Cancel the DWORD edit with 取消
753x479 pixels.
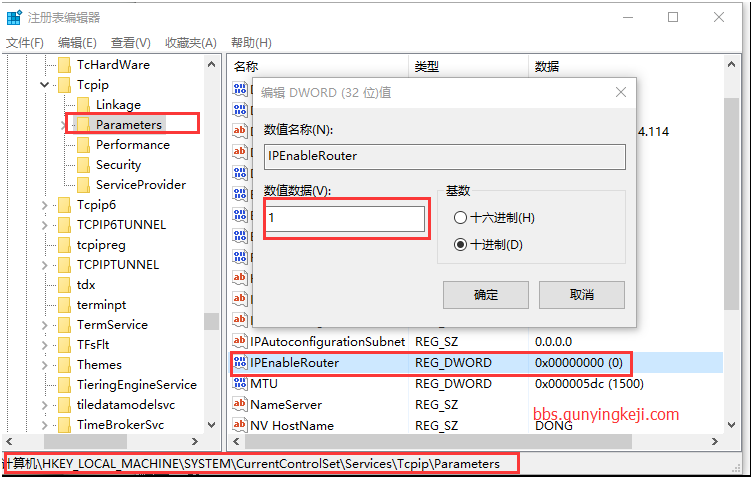[x=582, y=295]
